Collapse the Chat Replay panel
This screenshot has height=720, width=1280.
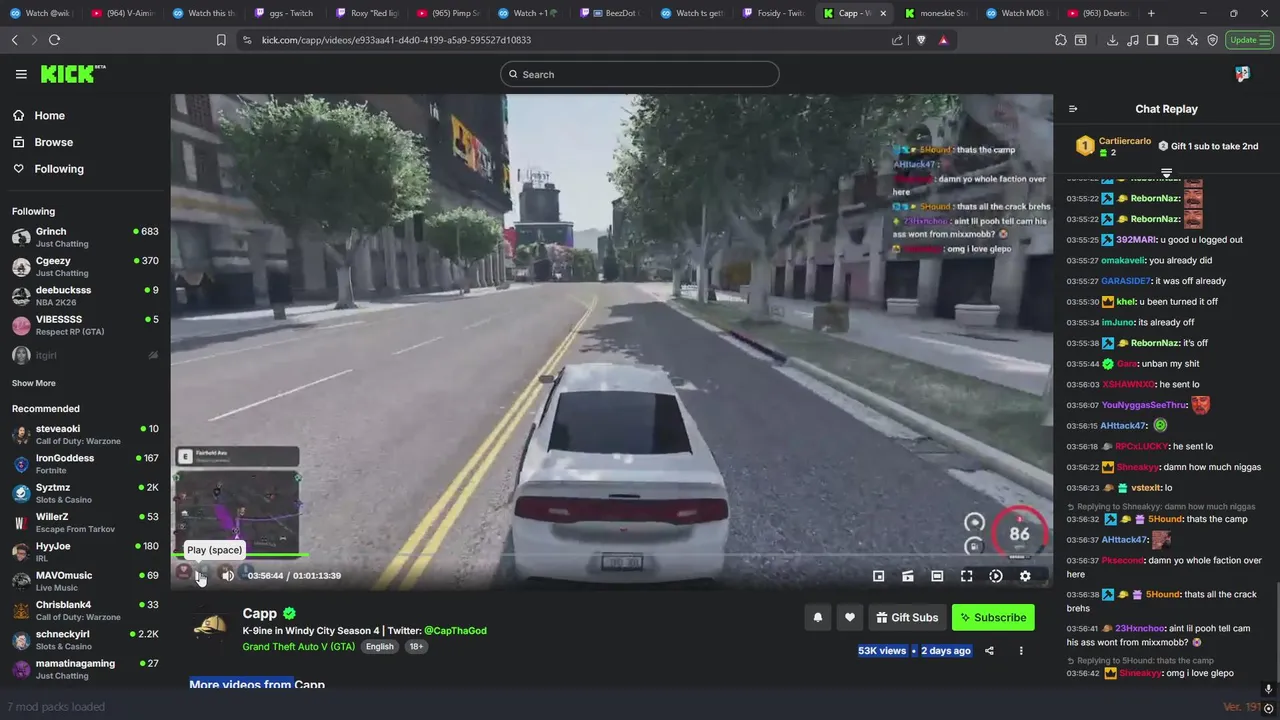point(1073,109)
